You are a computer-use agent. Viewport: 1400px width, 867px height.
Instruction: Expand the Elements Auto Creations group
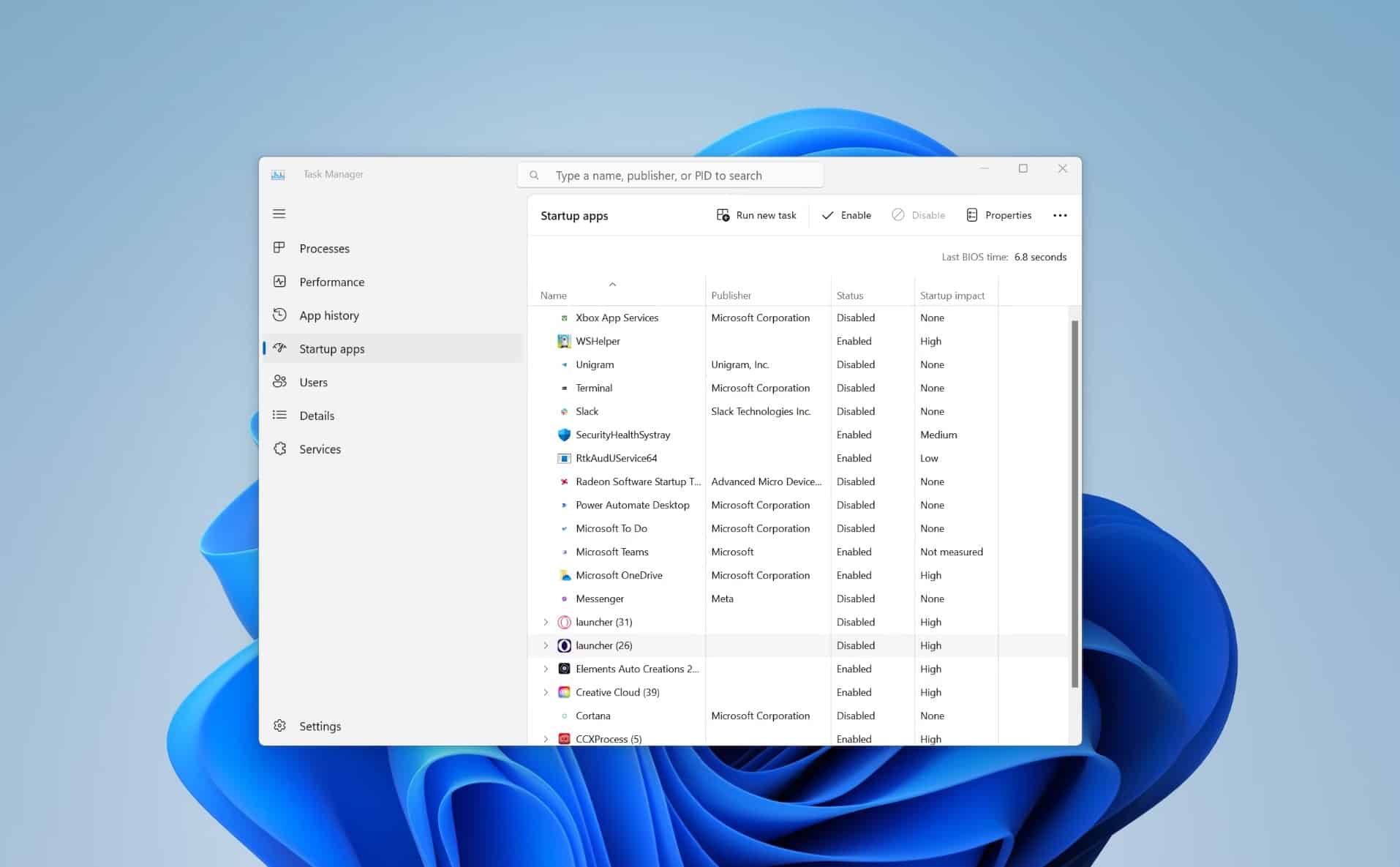coord(546,669)
